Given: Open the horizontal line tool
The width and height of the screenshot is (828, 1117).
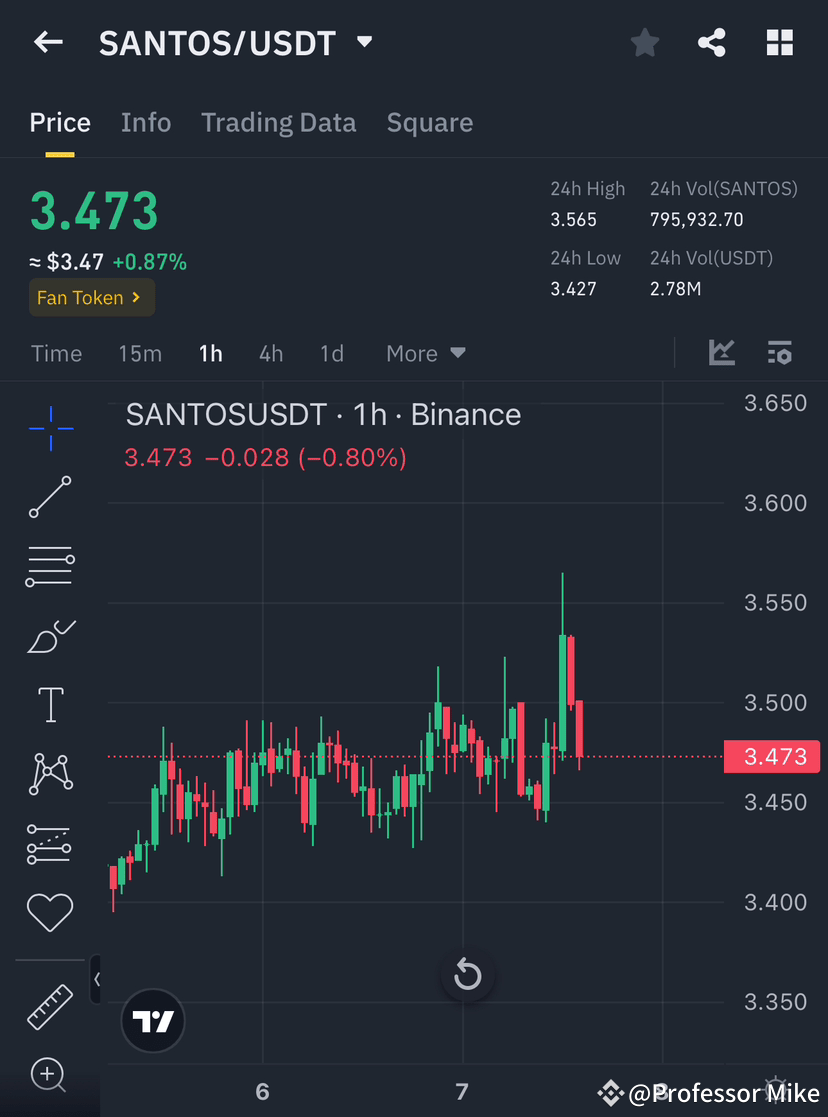Looking at the screenshot, I should point(50,566).
